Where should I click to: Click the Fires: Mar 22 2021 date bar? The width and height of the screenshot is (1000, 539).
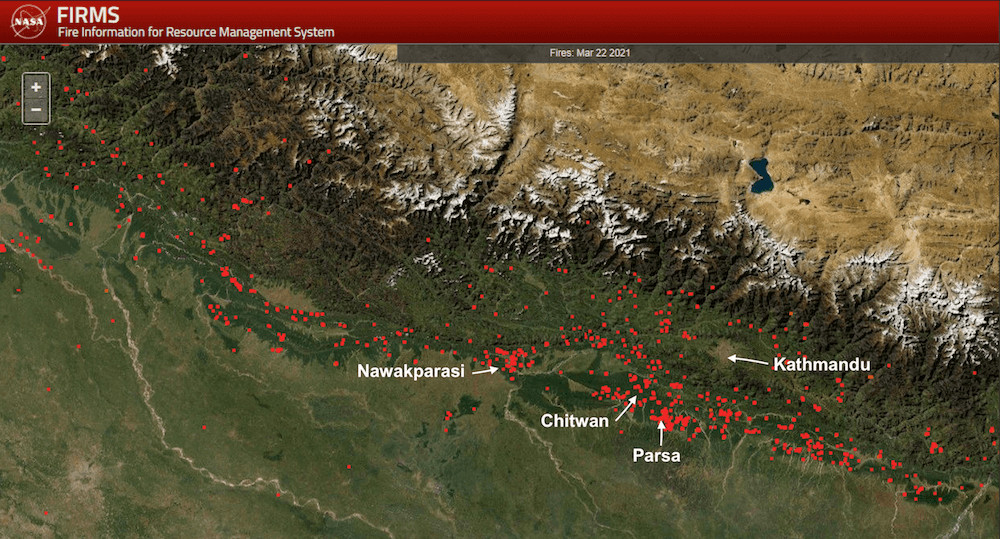[589, 53]
